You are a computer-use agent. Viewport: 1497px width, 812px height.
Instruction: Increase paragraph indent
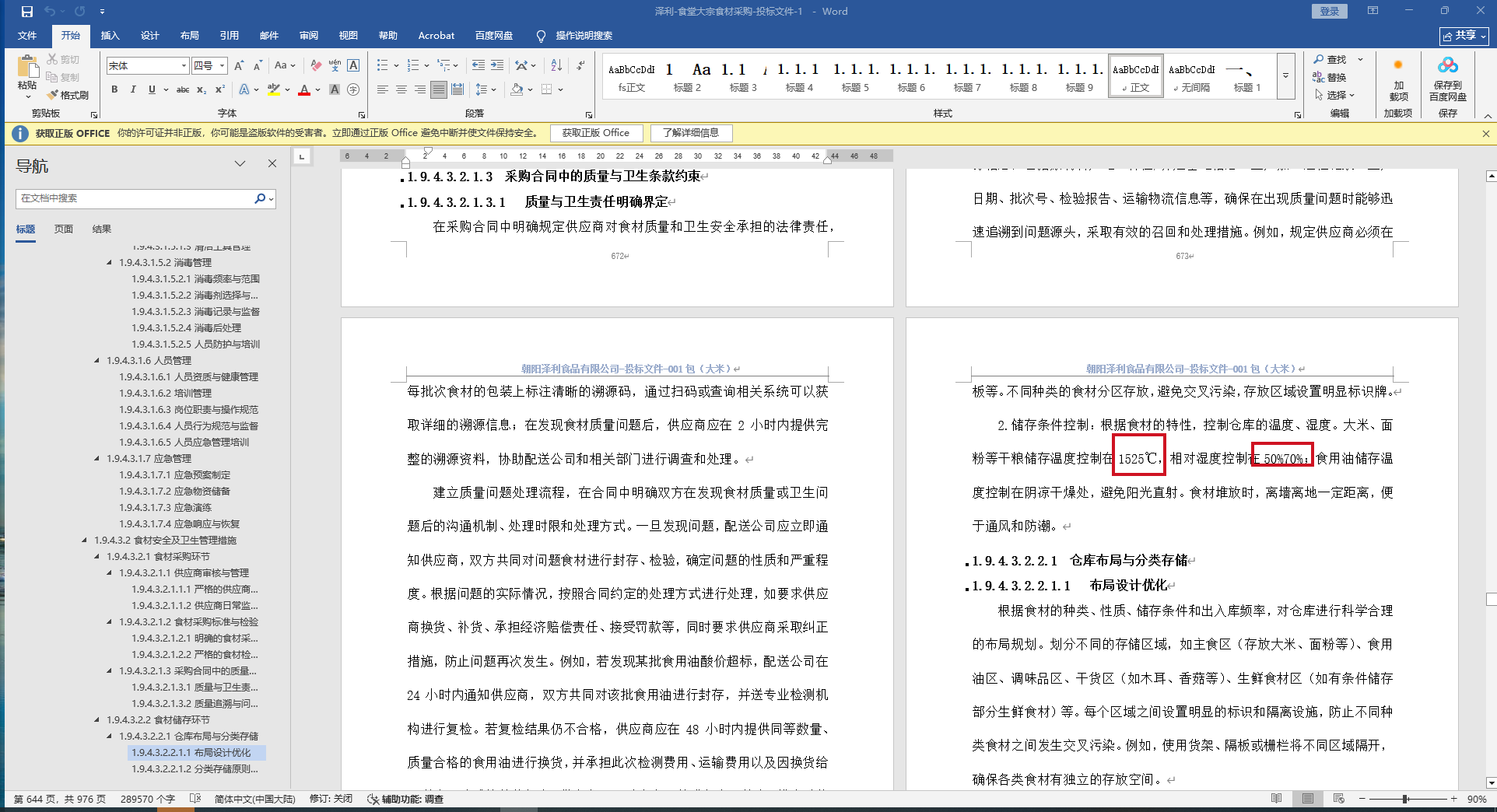point(497,65)
